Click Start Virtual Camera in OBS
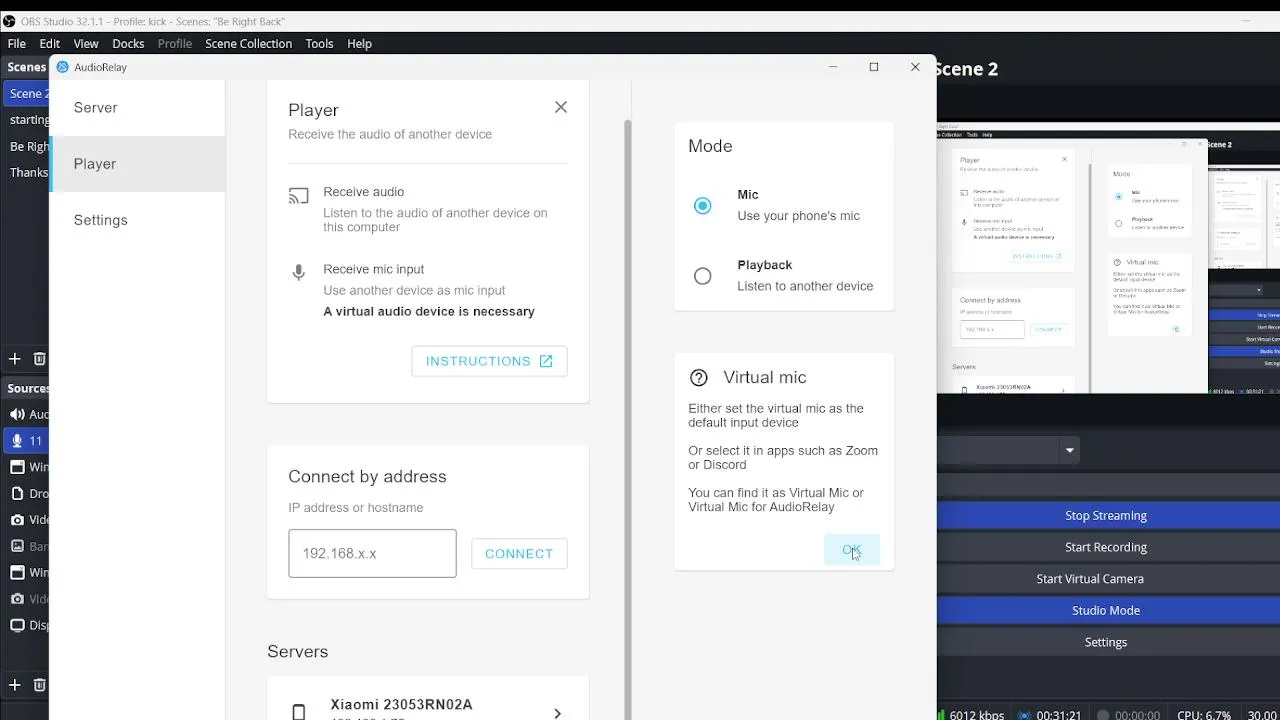 [1106, 579]
